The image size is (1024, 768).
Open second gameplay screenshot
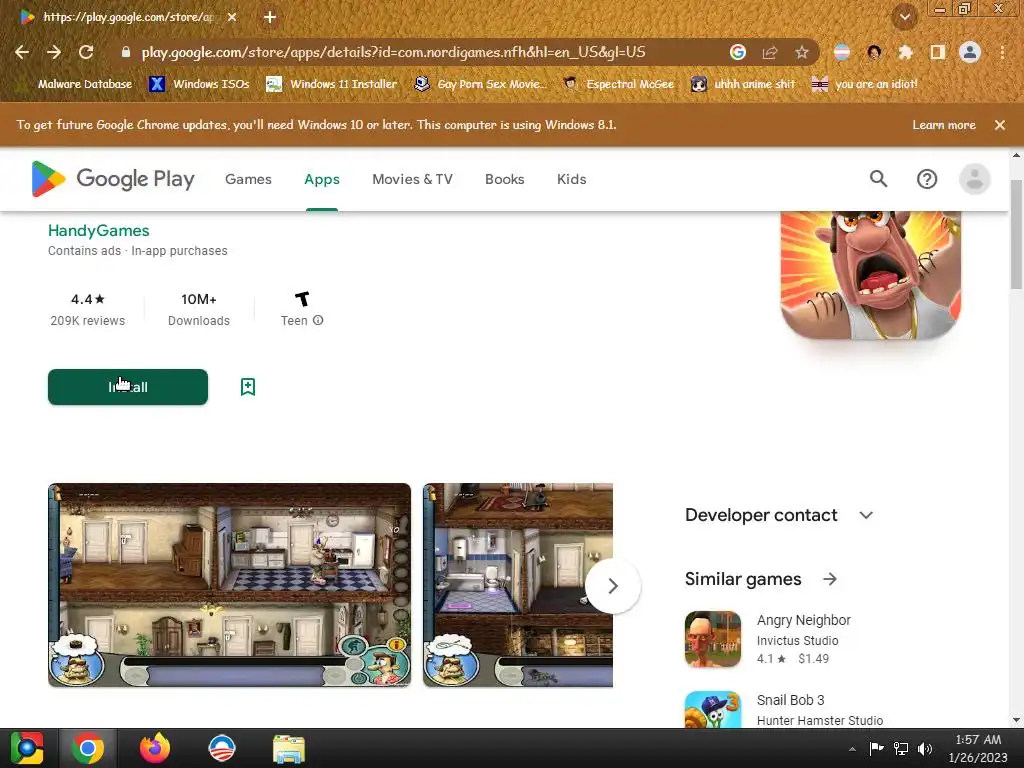(x=518, y=585)
